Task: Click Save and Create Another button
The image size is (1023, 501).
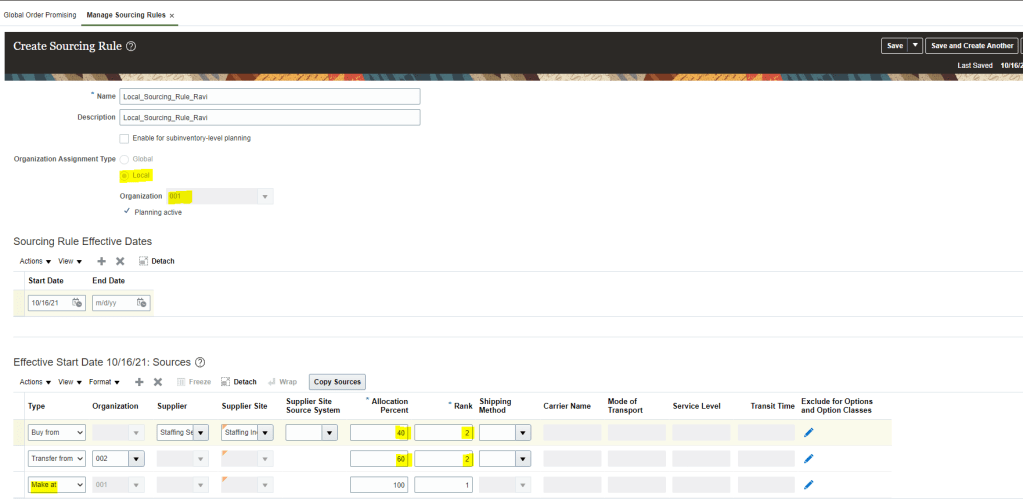Action: [x=971, y=46]
